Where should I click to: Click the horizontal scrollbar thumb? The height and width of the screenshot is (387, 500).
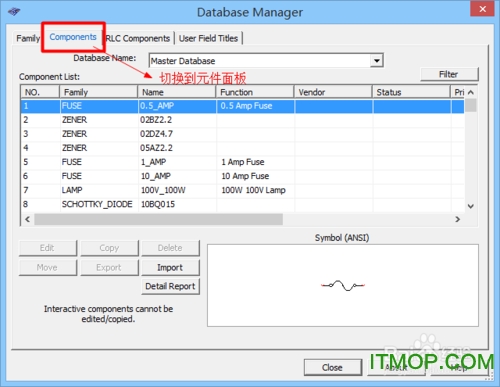pyautogui.click(x=159, y=219)
